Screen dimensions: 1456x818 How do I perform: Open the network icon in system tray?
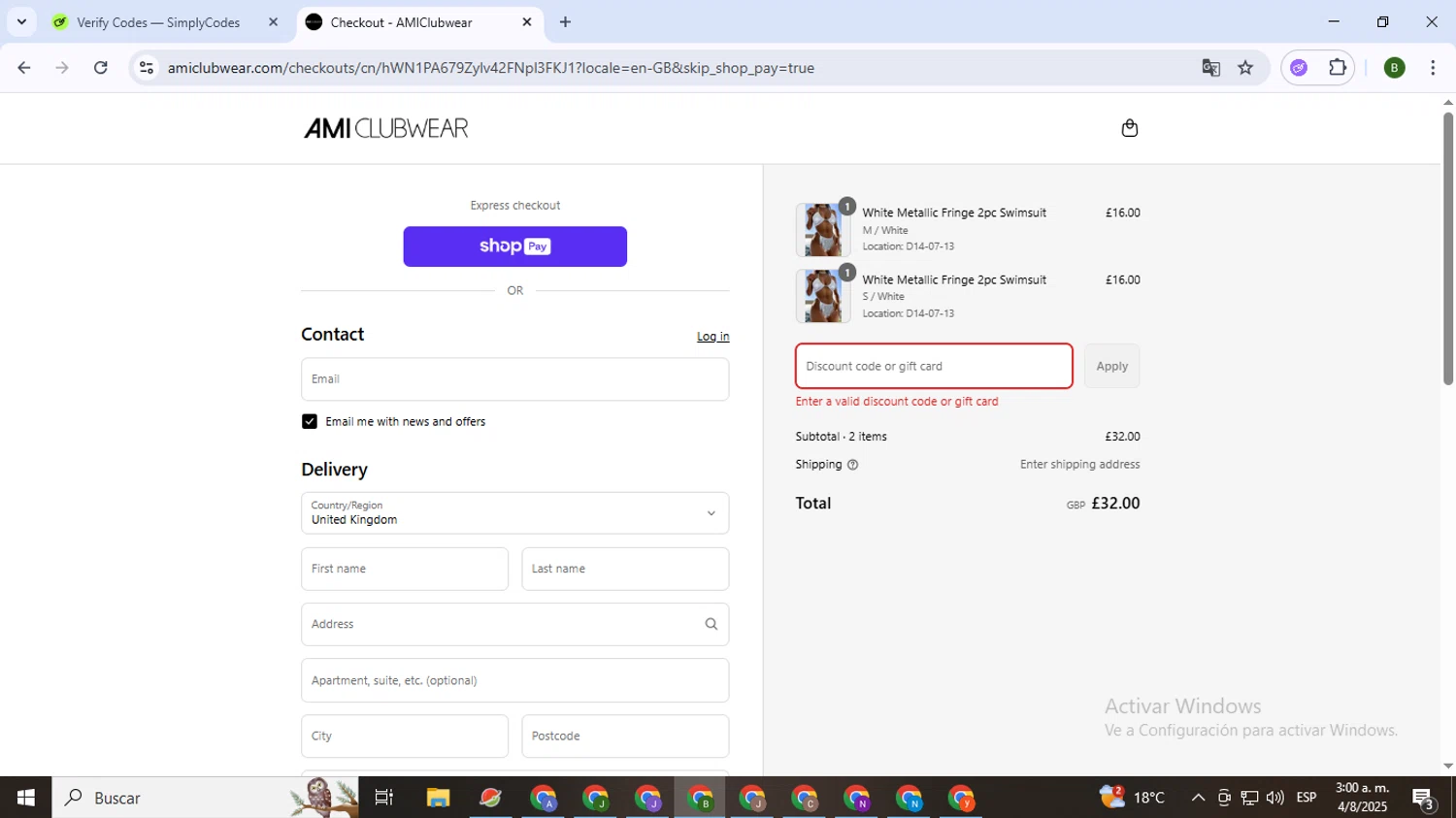pos(1249,798)
